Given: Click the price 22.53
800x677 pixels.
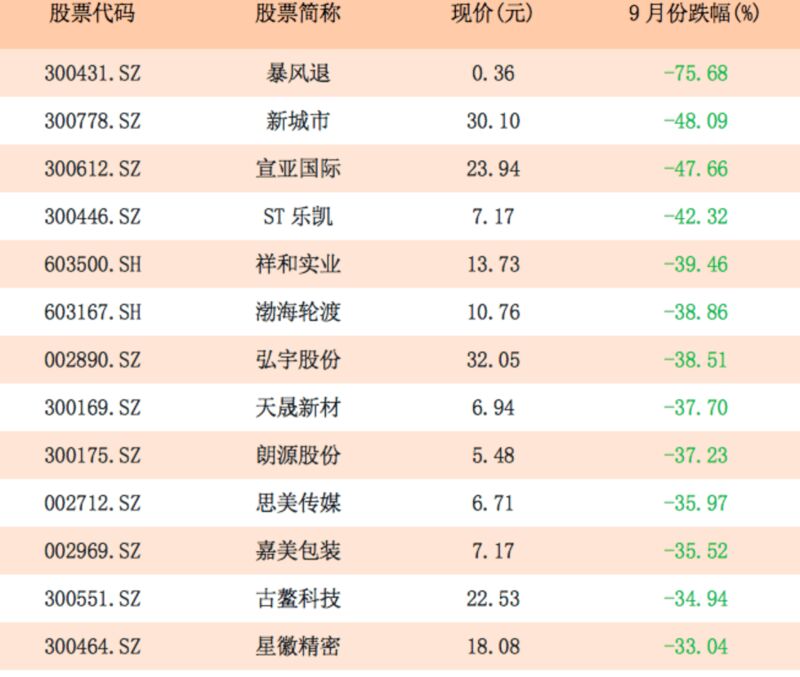Looking at the screenshot, I should point(493,599).
